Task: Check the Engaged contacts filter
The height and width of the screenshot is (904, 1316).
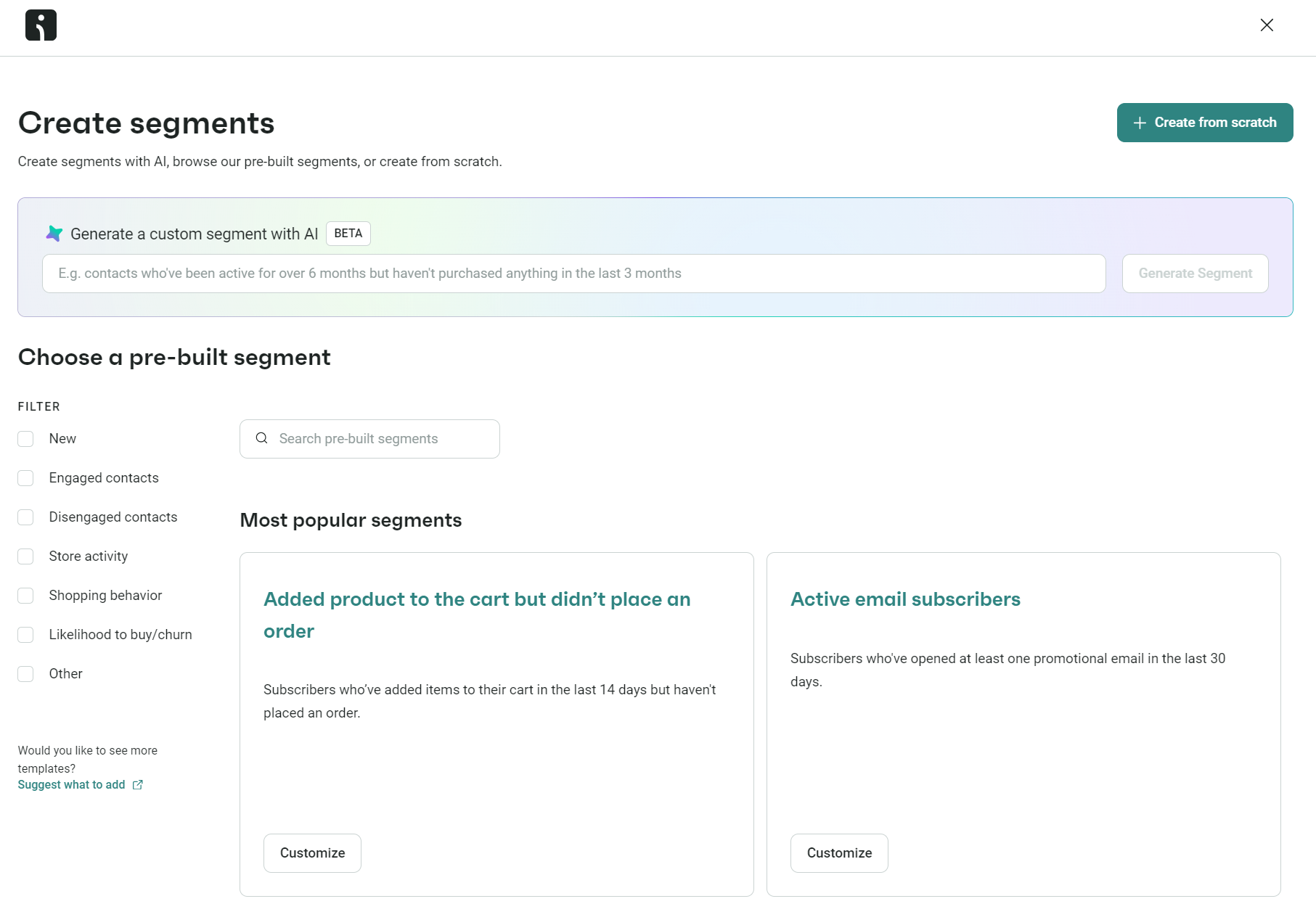Action: [25, 477]
